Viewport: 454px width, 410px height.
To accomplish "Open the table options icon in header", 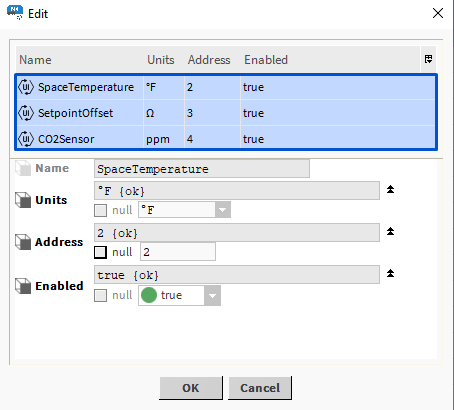I will 429,59.
